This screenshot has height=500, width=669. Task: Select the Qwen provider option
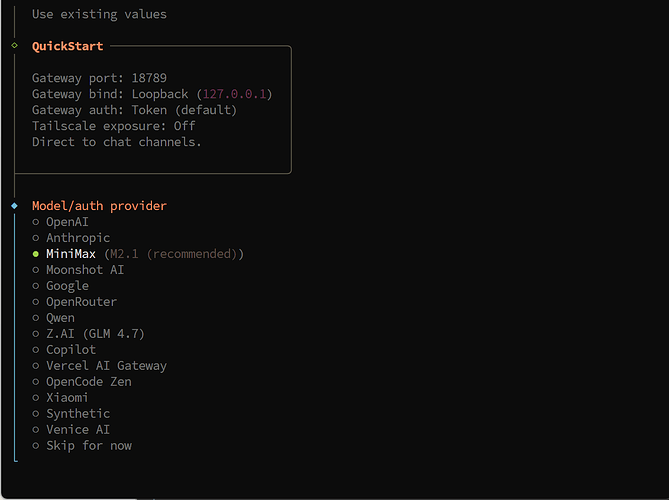point(54,318)
